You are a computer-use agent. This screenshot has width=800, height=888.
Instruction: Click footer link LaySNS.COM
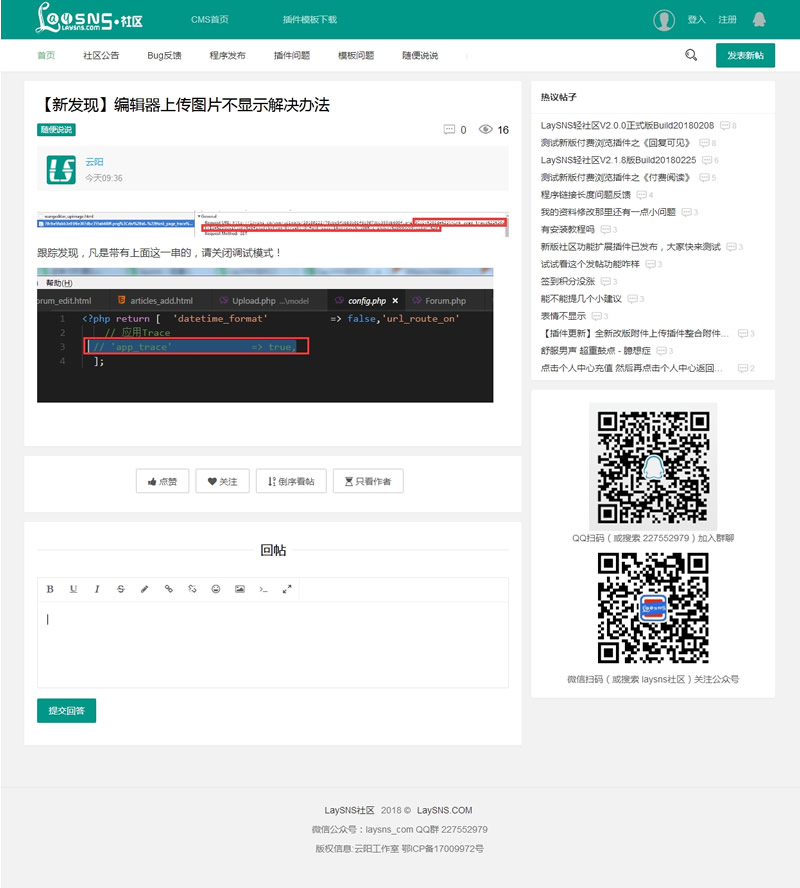(x=444, y=810)
